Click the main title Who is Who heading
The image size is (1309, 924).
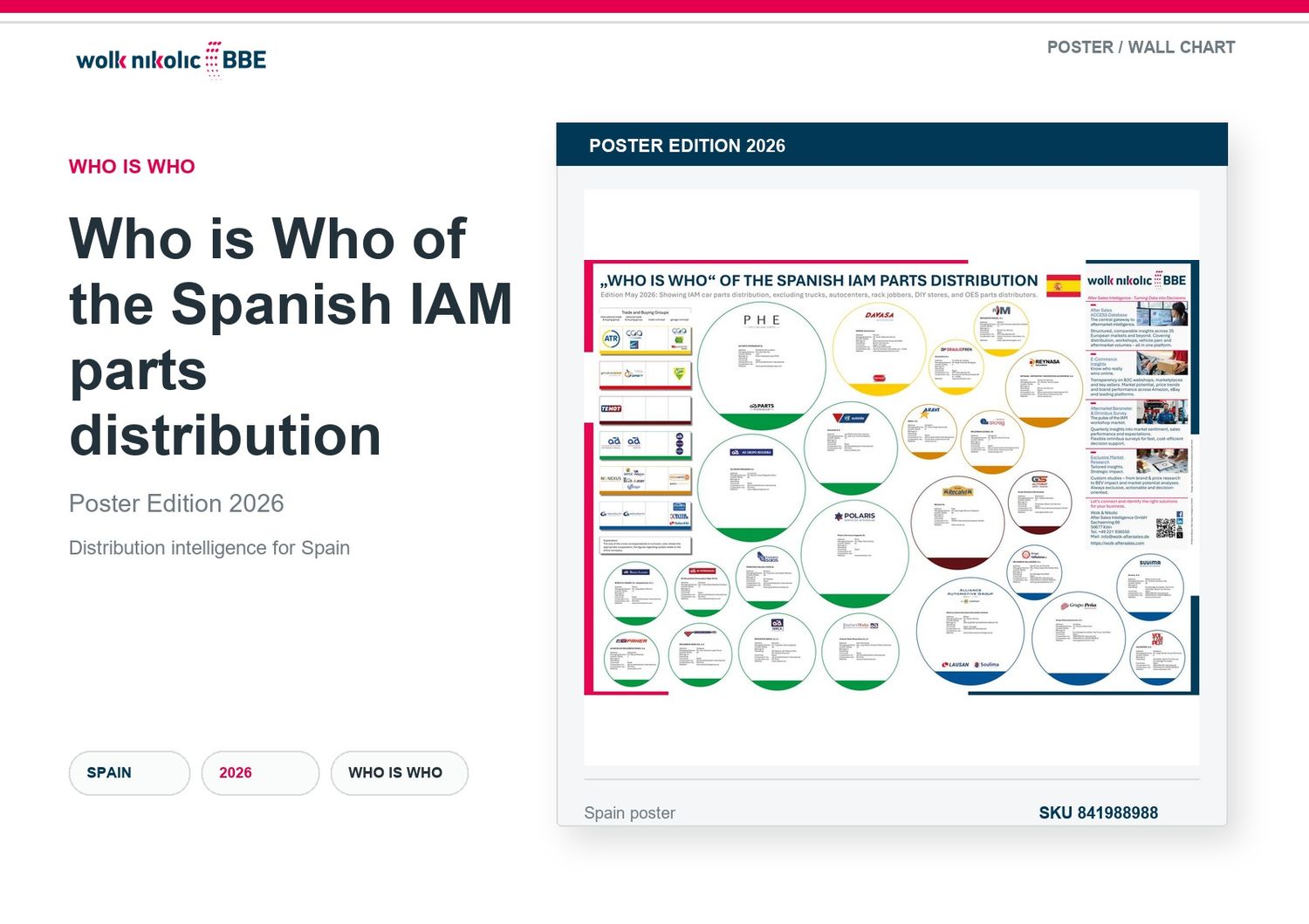(291, 337)
